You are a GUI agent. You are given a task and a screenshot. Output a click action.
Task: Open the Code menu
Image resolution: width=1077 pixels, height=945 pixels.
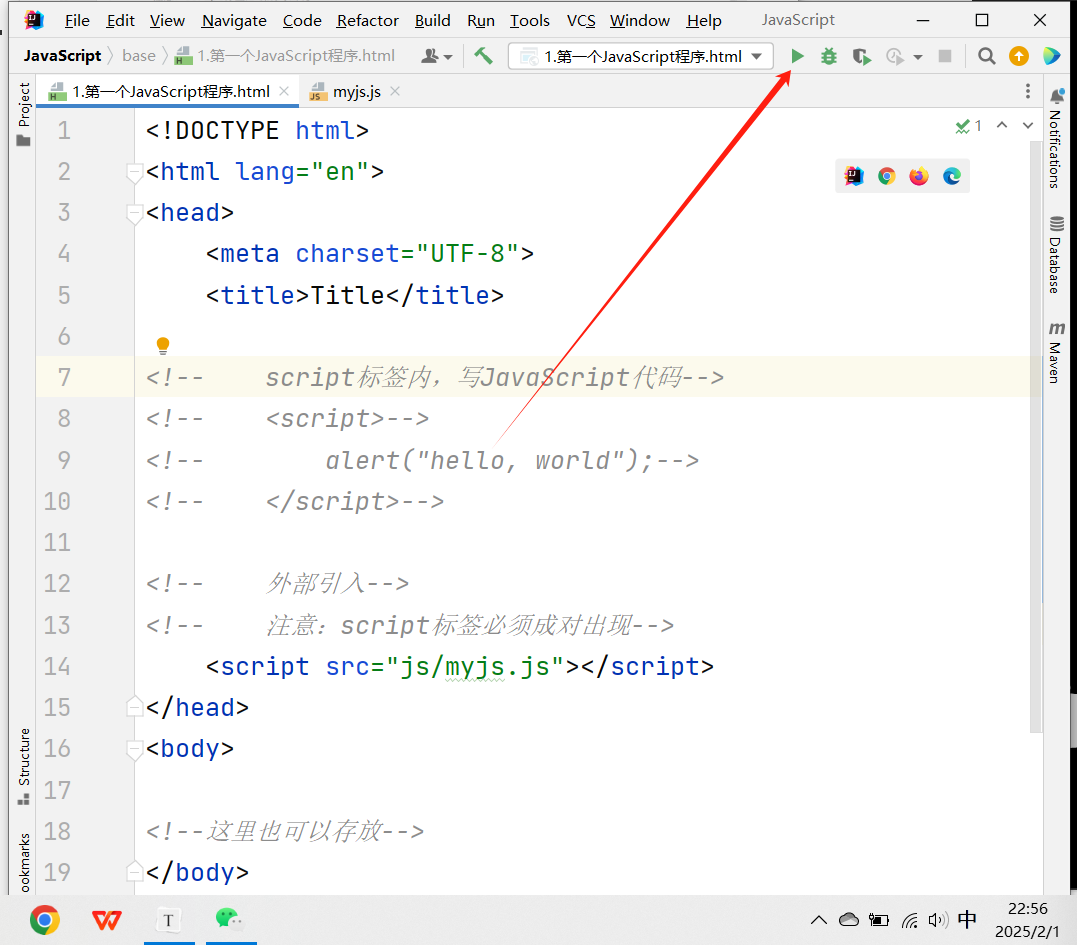coord(302,21)
